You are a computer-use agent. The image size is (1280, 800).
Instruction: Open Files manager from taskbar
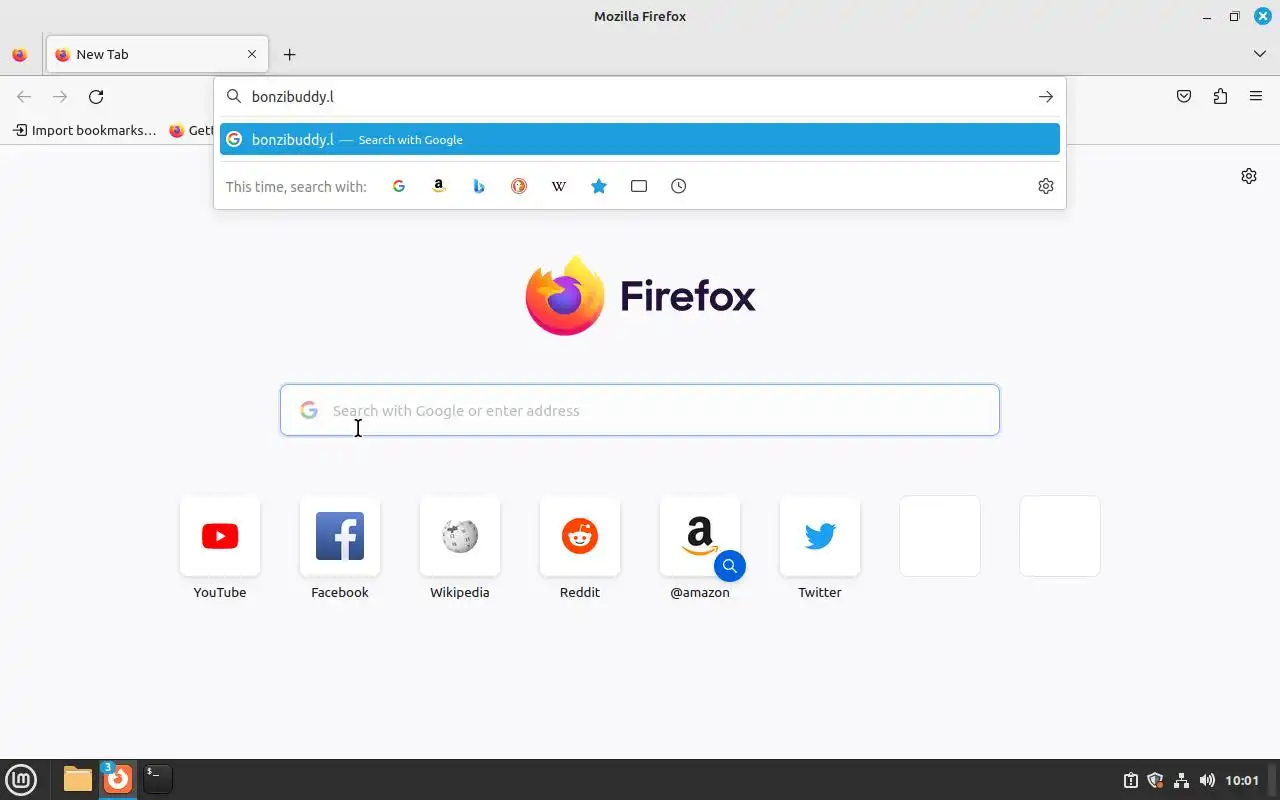[78, 779]
